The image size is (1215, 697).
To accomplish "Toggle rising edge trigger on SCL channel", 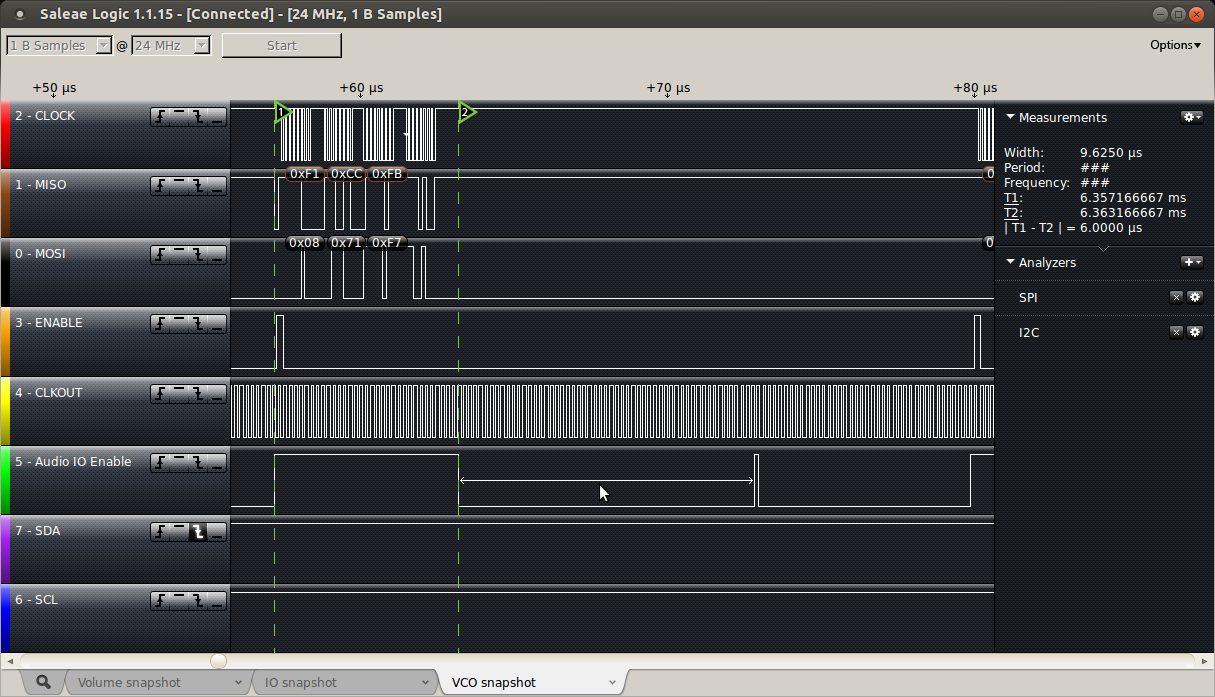I will pos(161,601).
